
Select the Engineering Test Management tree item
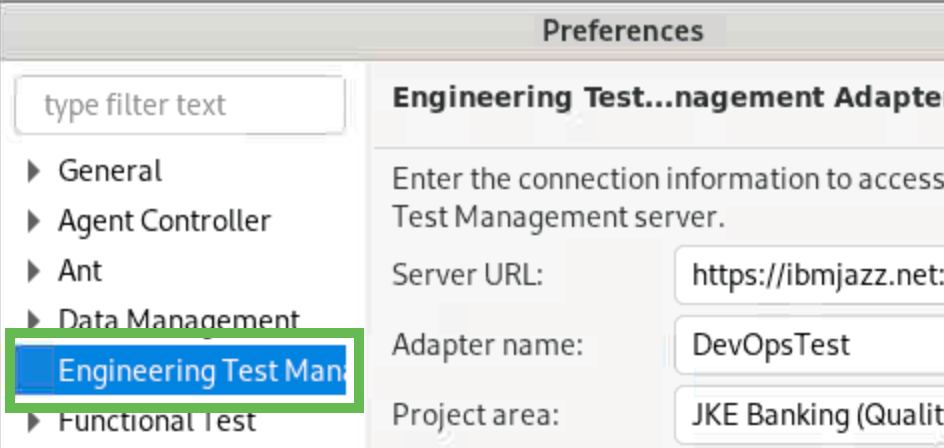200,371
